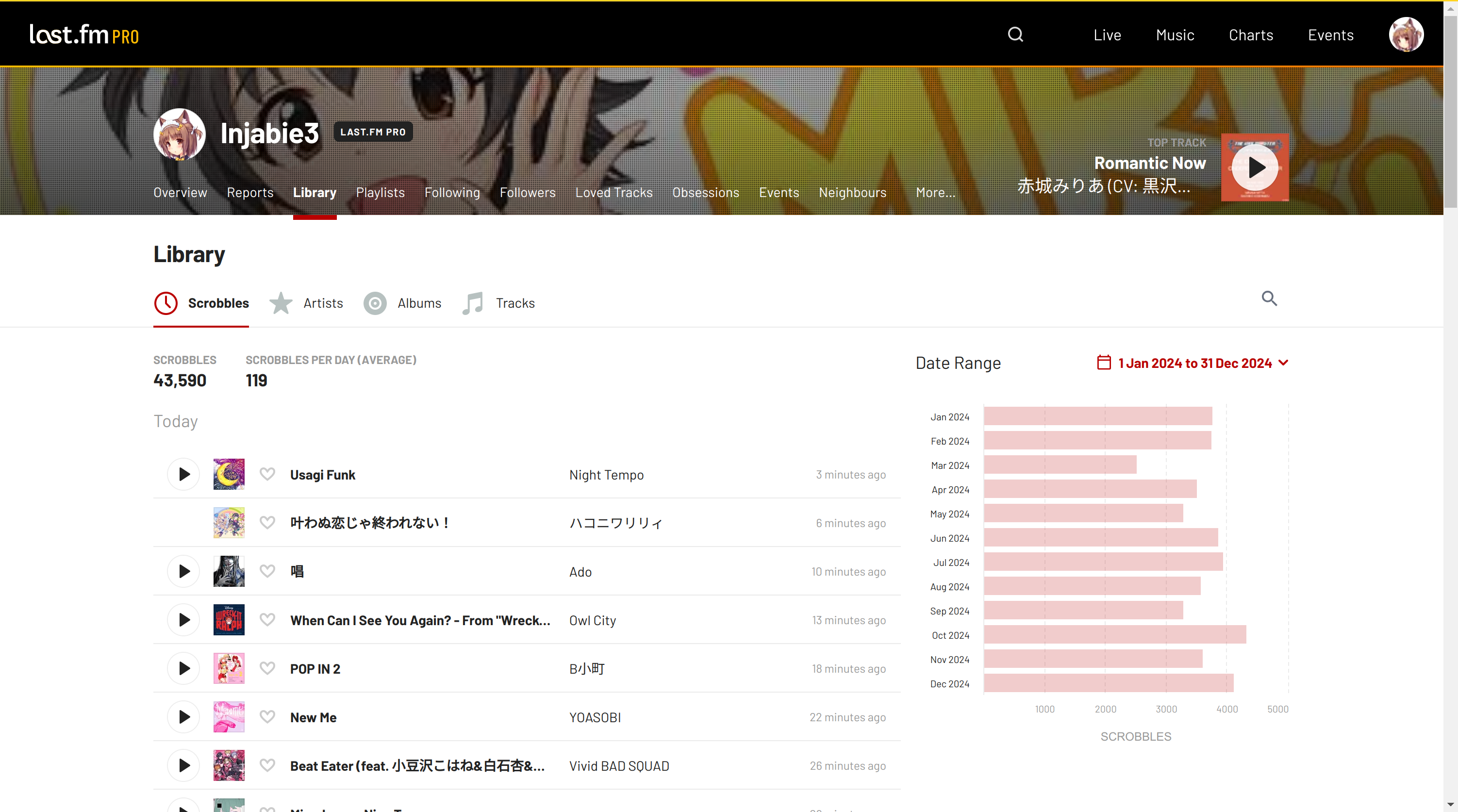The height and width of the screenshot is (812, 1458).
Task: Open the YOASOBI artist link
Action: [595, 717]
